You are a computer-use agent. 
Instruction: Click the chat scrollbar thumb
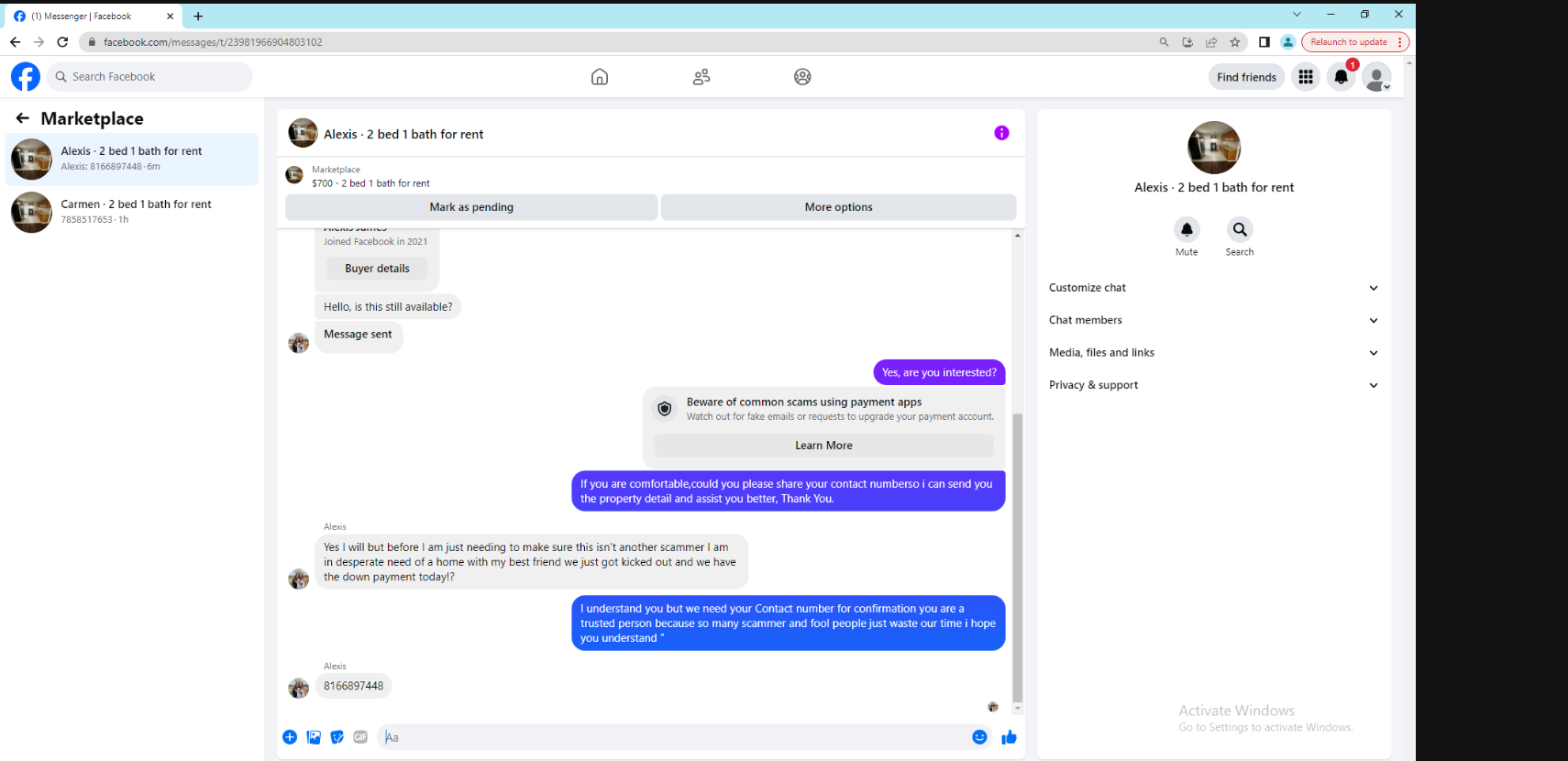click(x=1017, y=557)
